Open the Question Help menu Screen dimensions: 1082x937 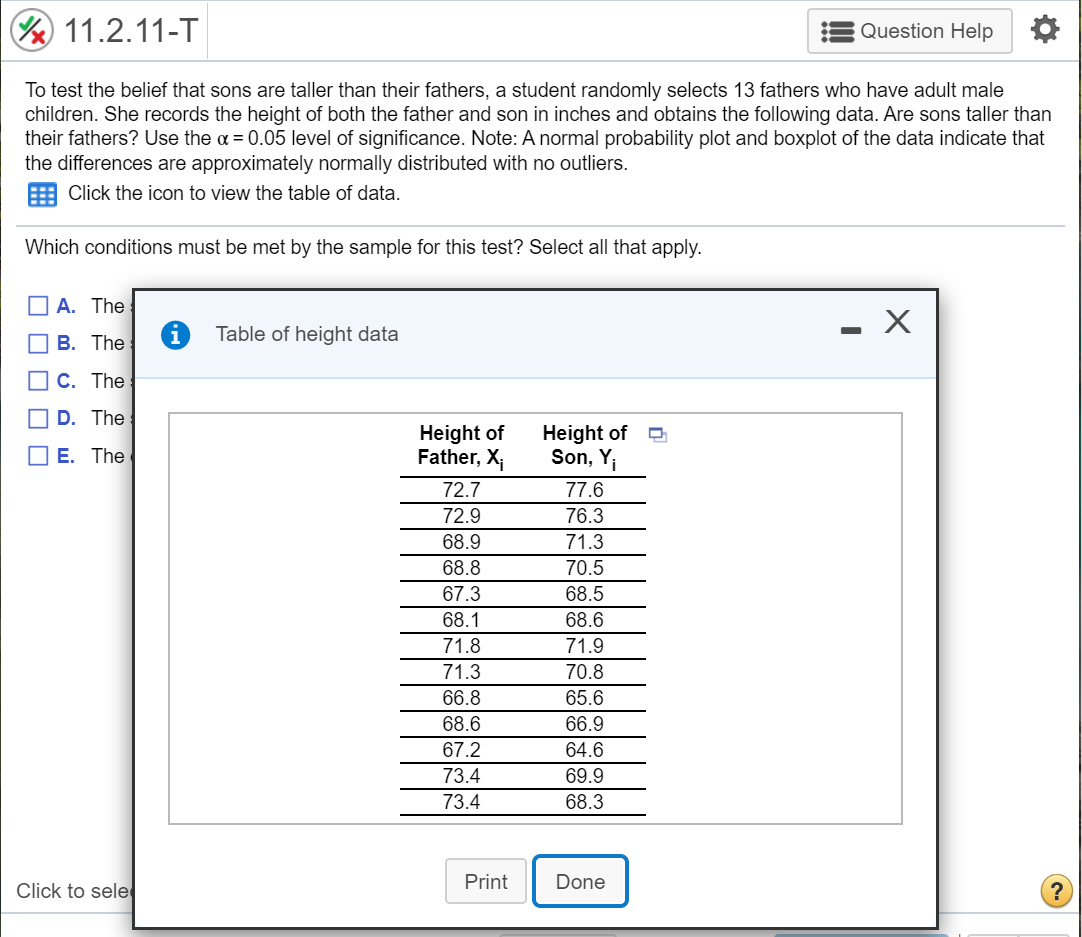click(x=908, y=31)
